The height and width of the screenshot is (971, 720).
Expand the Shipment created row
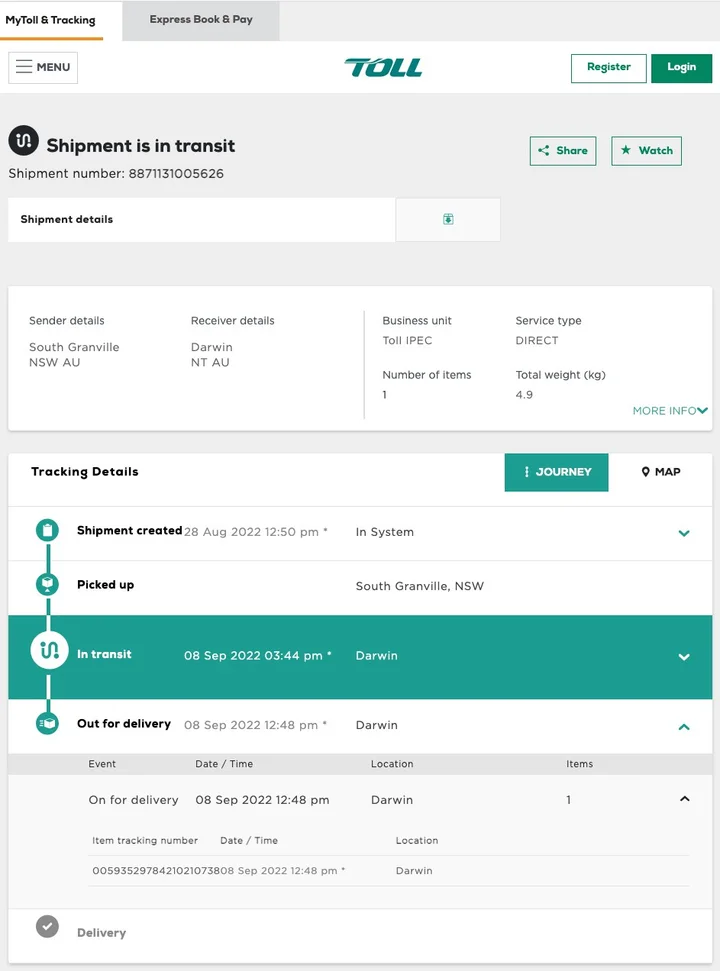tap(684, 533)
